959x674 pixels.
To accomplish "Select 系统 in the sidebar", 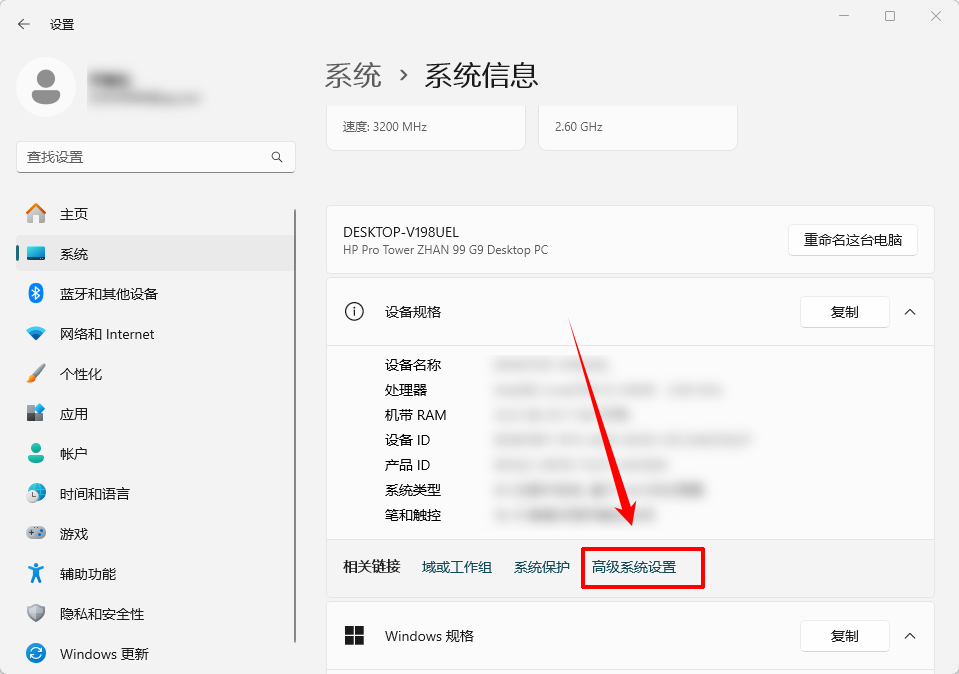I will coord(155,253).
